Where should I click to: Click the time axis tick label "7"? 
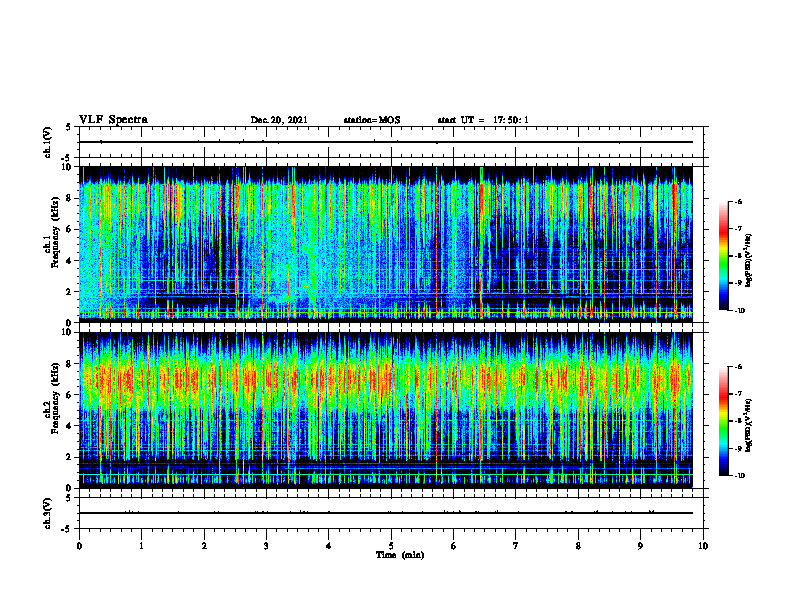click(516, 546)
